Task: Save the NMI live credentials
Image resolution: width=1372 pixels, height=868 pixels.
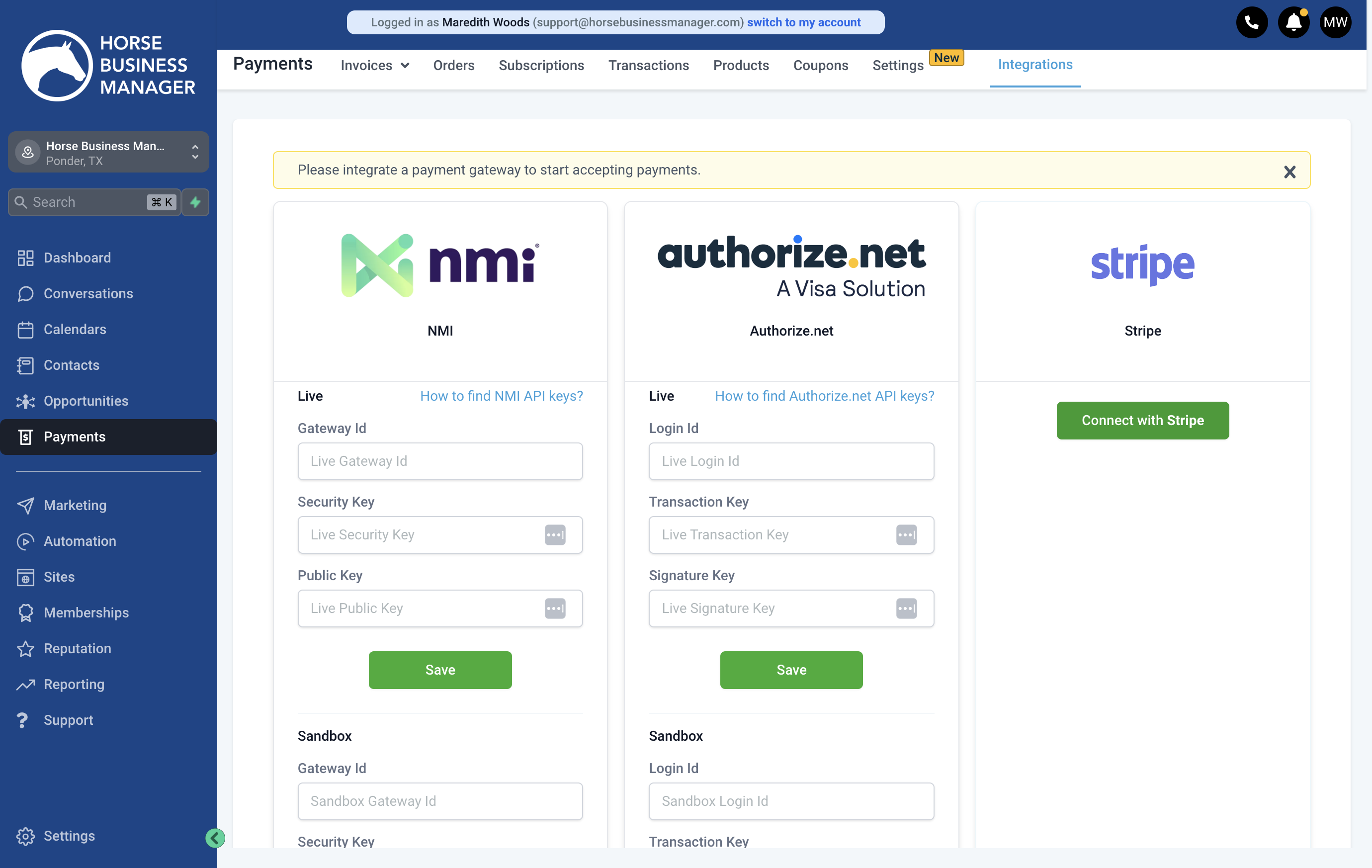Action: [x=440, y=670]
